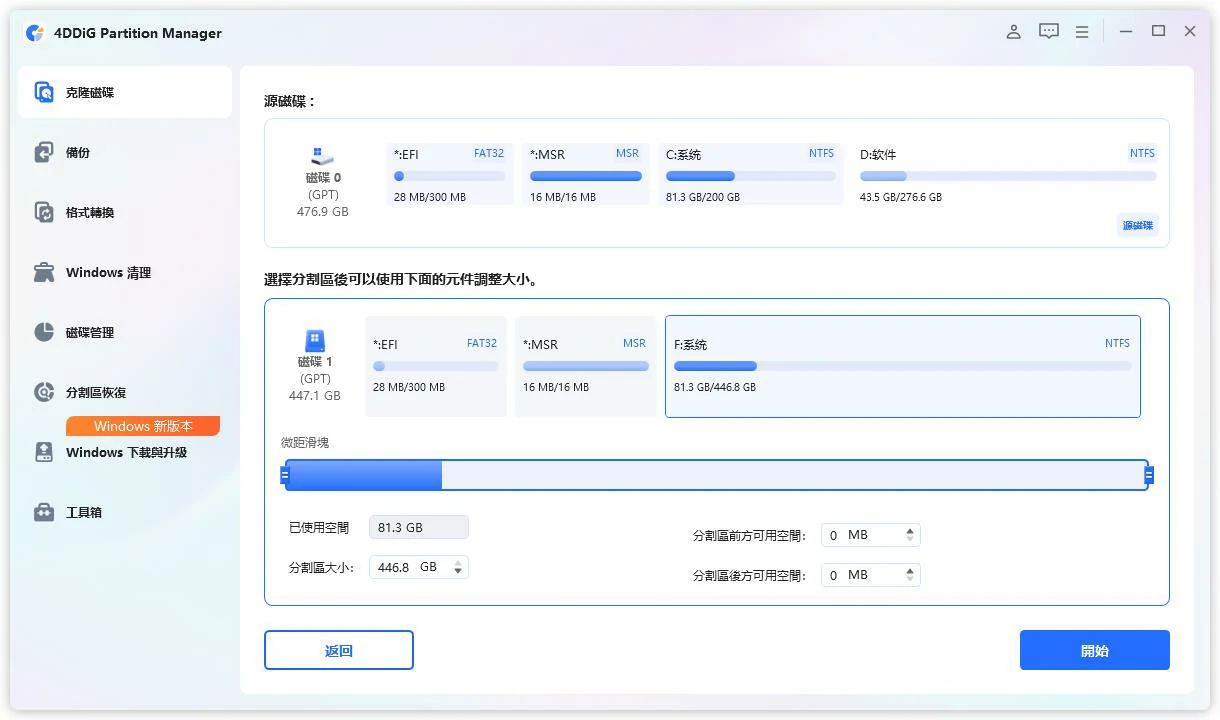1220x720 pixels.
Task: Select source partition *:MSR
Action: pos(586,175)
